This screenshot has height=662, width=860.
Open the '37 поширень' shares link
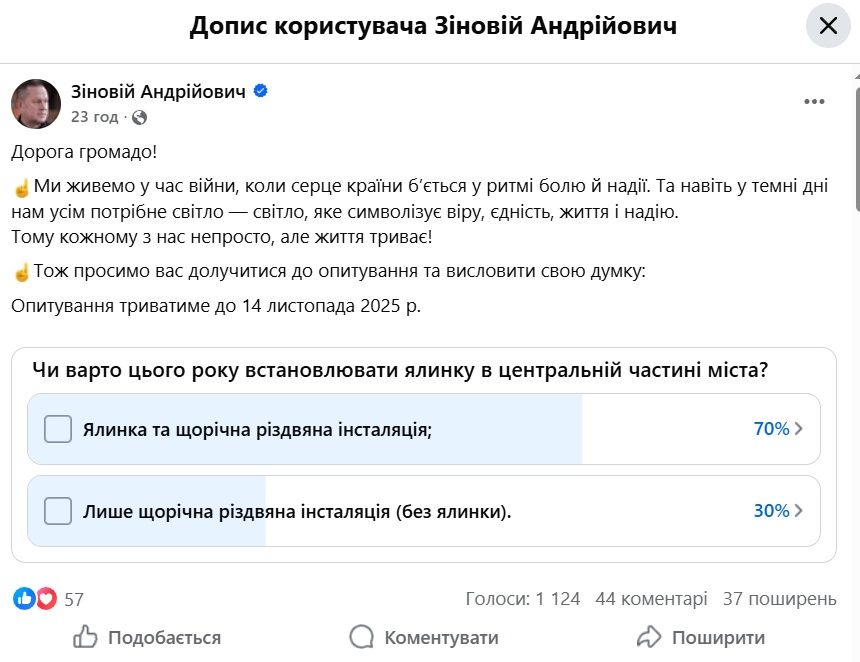point(778,597)
